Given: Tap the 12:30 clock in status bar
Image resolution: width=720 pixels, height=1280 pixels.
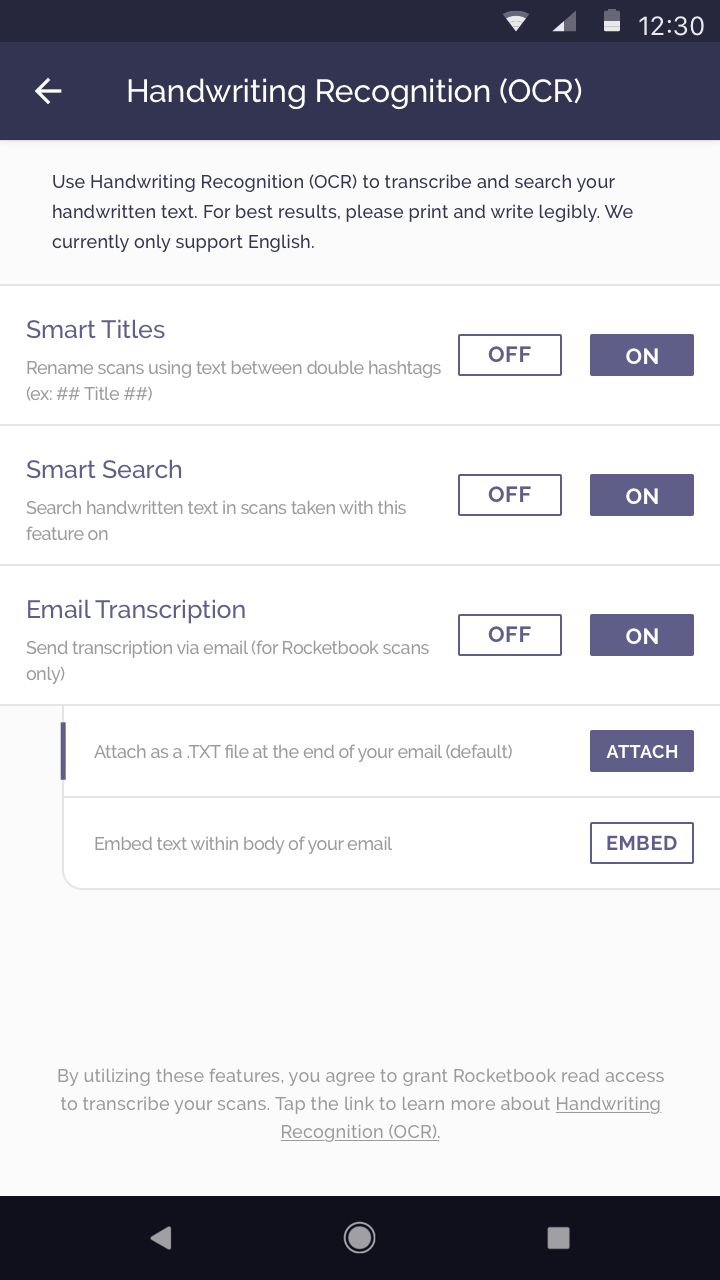Looking at the screenshot, I should click(671, 24).
